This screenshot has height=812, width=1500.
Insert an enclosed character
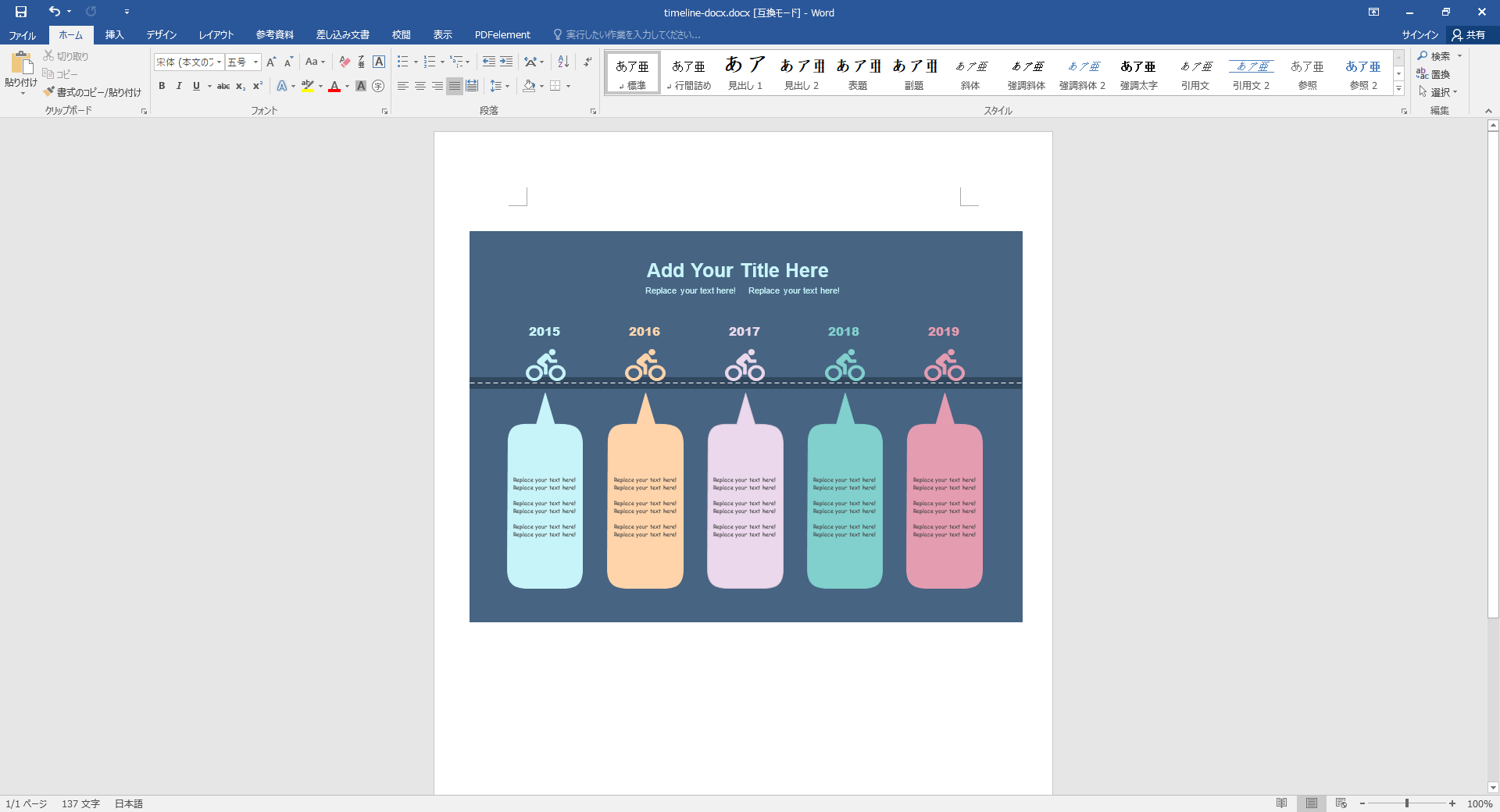pyautogui.click(x=378, y=86)
